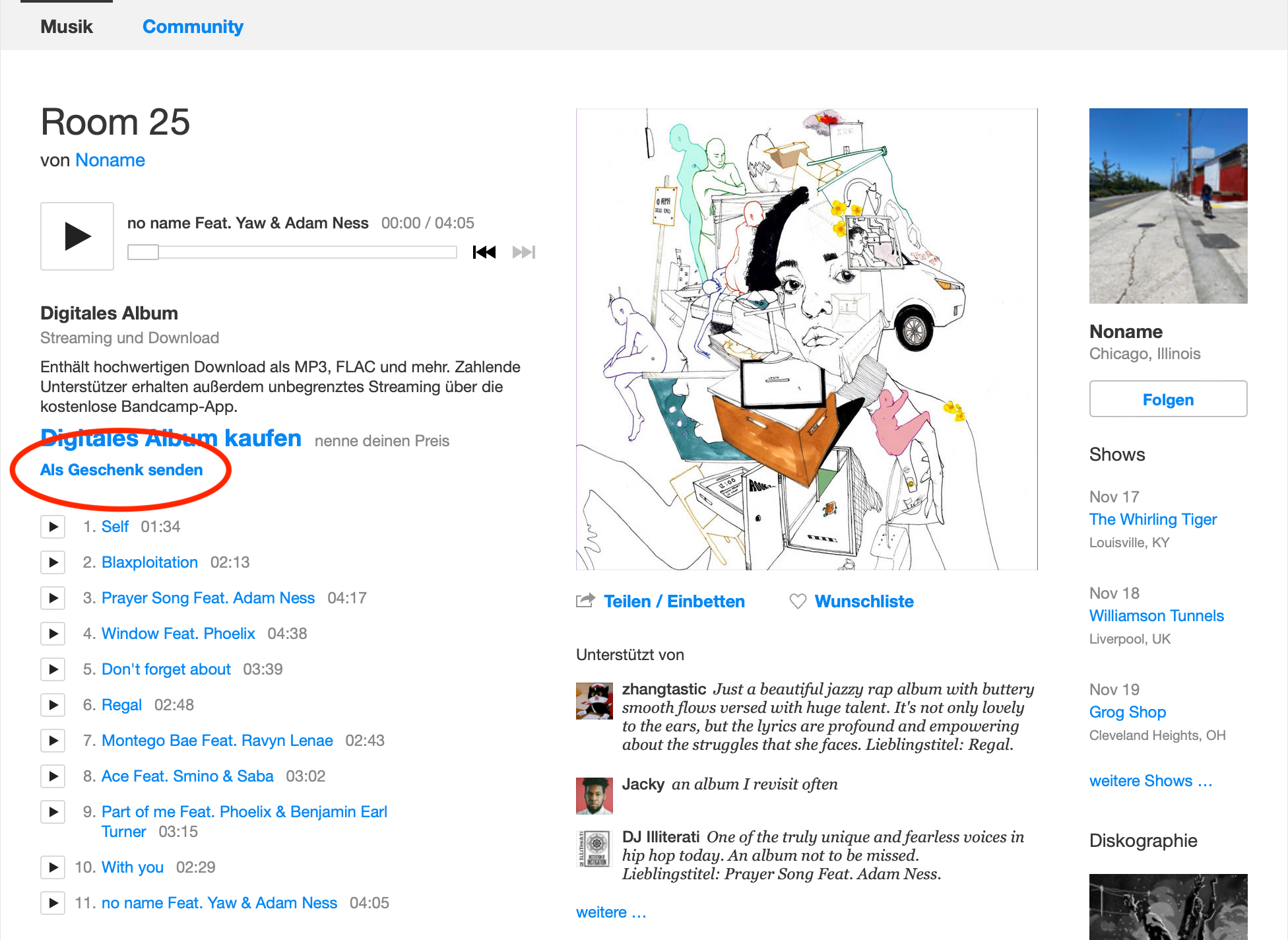
Task: Click the nenne deinen Preis text
Action: 382,441
